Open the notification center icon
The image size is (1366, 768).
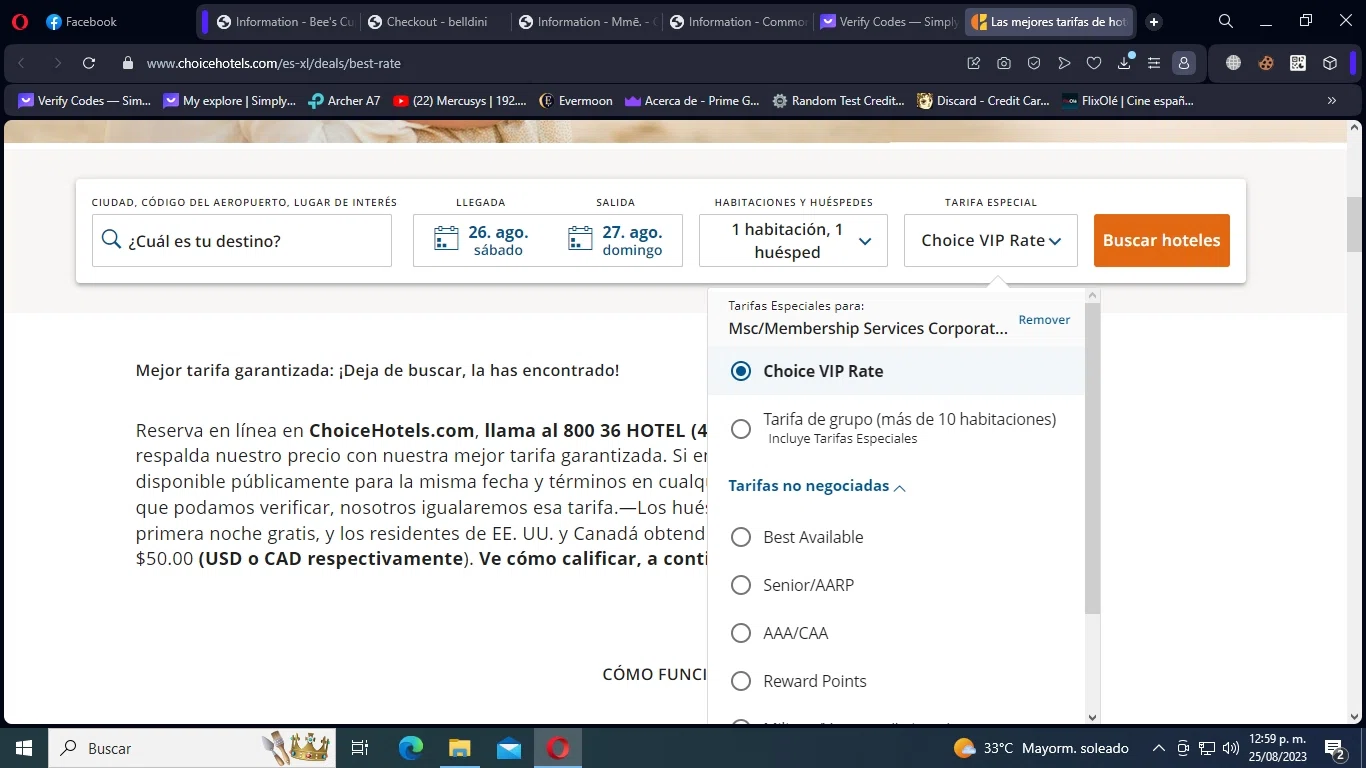(x=1334, y=748)
